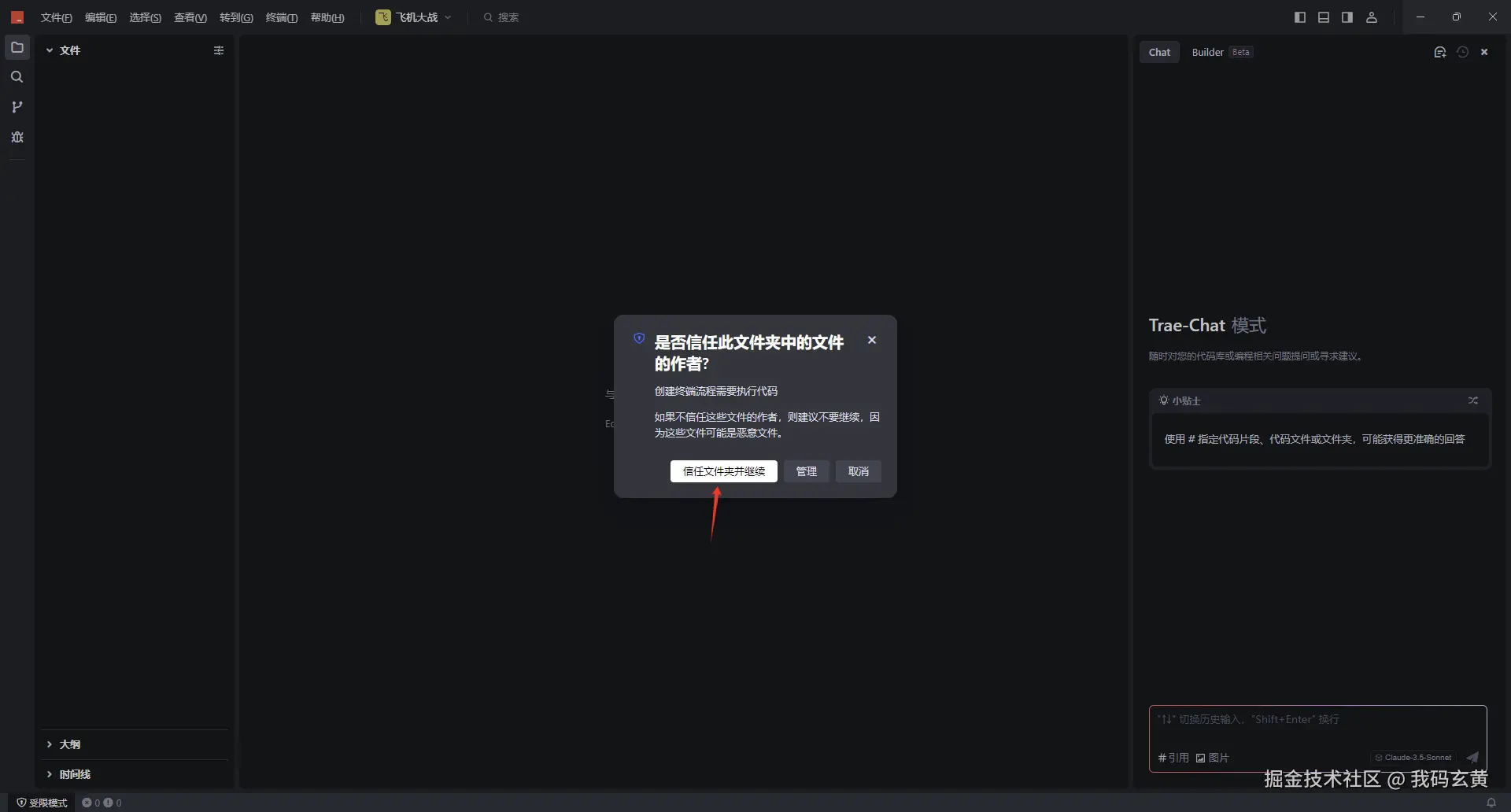Open the 文件(F) menu
Screen dimensions: 1511x812
56,17
